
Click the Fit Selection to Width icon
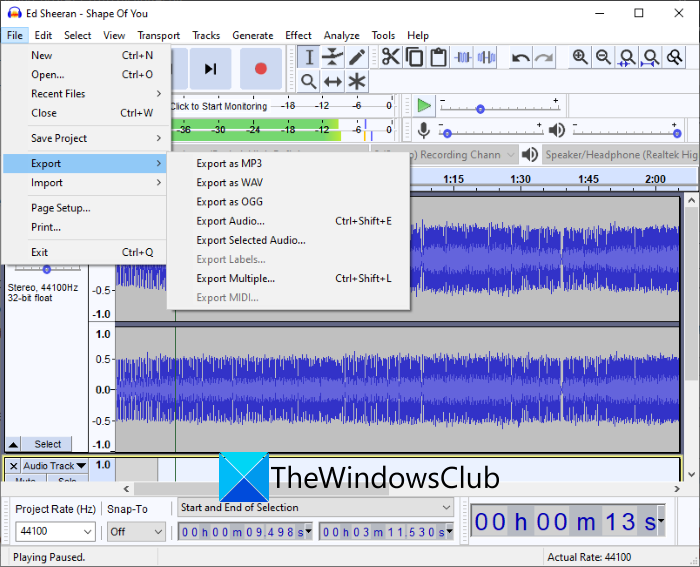627,57
